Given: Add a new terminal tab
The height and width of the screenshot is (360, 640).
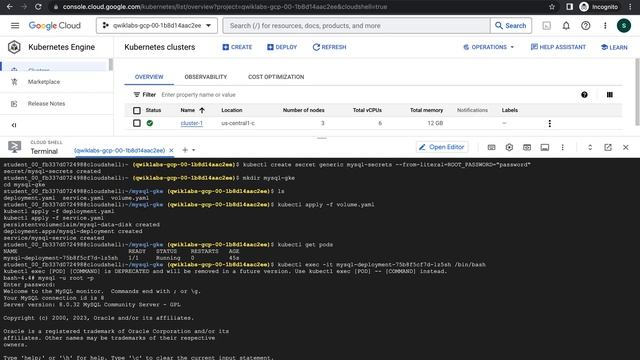Looking at the screenshot, I should tap(185, 150).
